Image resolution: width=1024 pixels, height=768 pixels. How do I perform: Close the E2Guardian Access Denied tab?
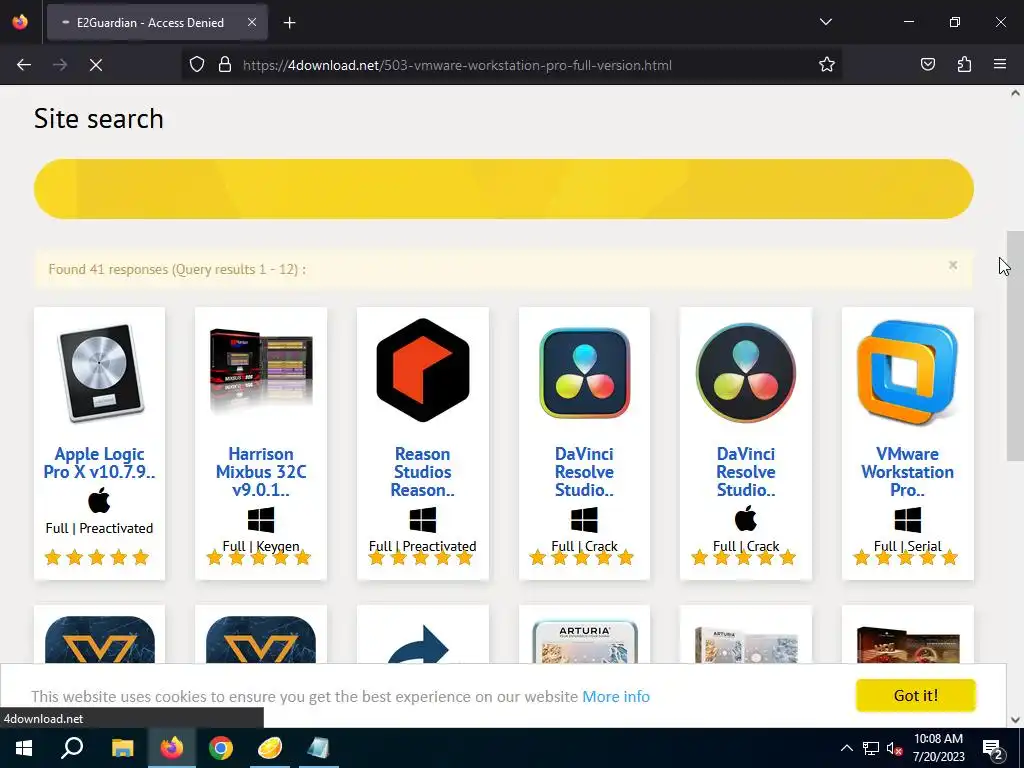point(251,22)
